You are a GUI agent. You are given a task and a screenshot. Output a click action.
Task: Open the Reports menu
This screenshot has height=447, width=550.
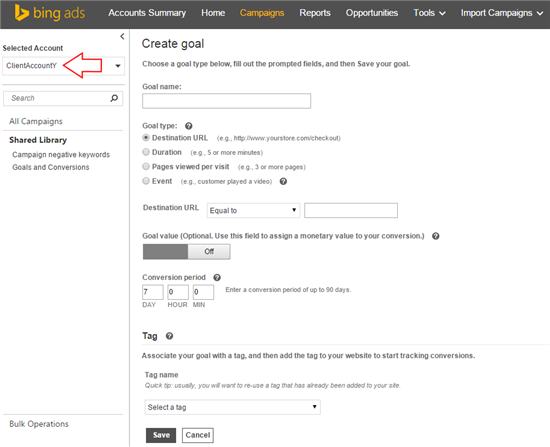point(315,13)
